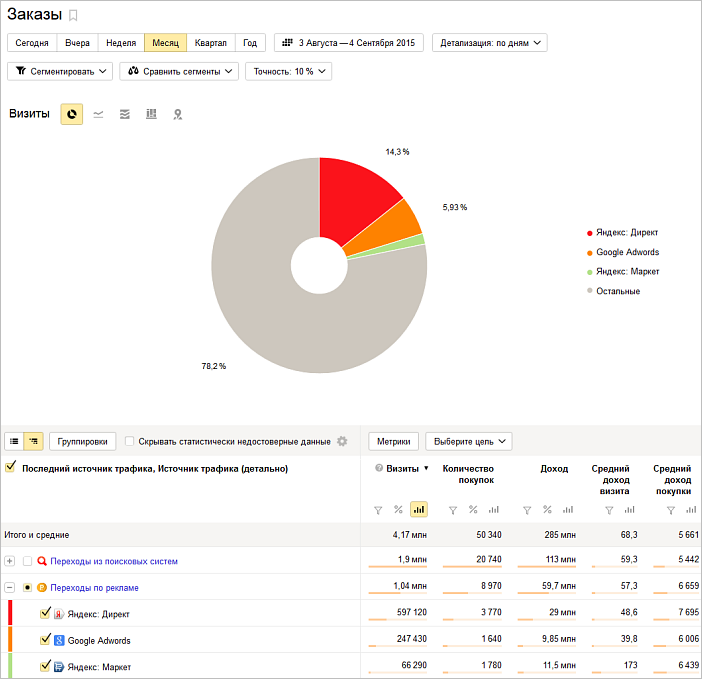Click the Яндекс: Директ legend entry
Screen dimensions: 702x679
pyautogui.click(x=622, y=233)
